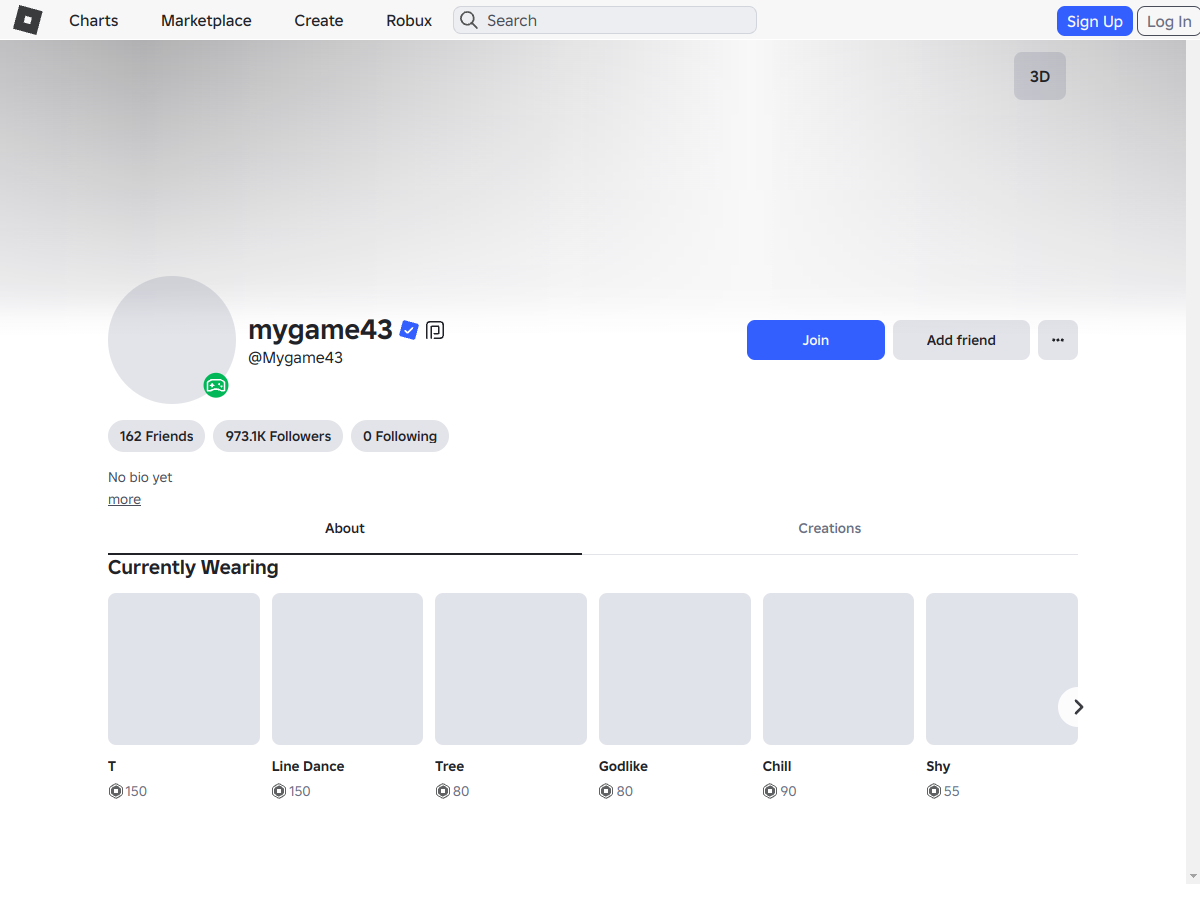Viewport: 1200px width, 900px height.
Task: Open Marketplace in the top navigation
Action: coord(206,20)
